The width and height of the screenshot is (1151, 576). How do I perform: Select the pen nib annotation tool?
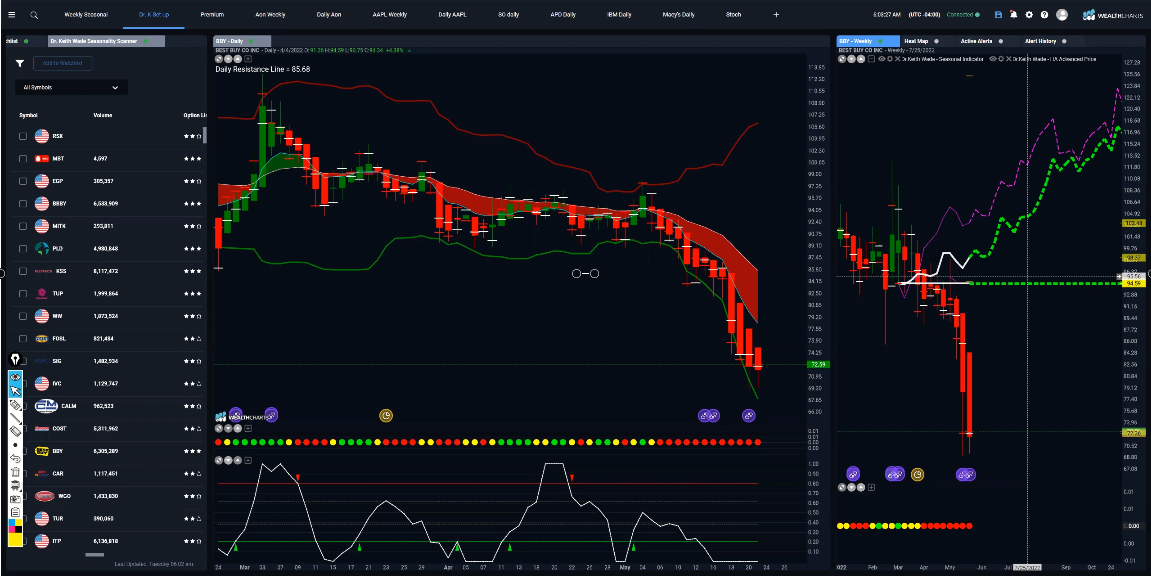point(15,360)
